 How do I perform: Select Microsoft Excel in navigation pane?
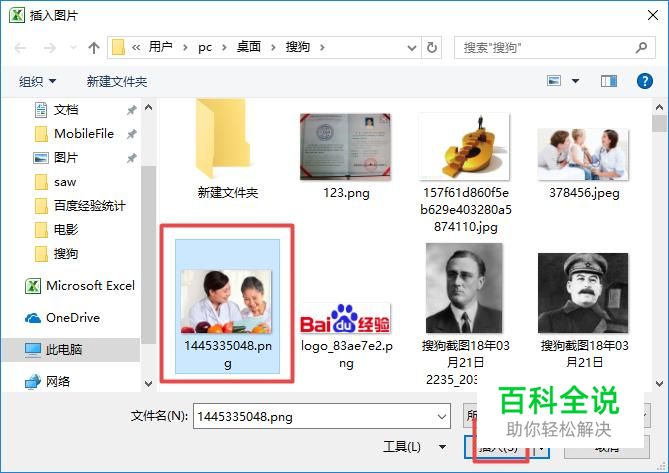[x=80, y=285]
